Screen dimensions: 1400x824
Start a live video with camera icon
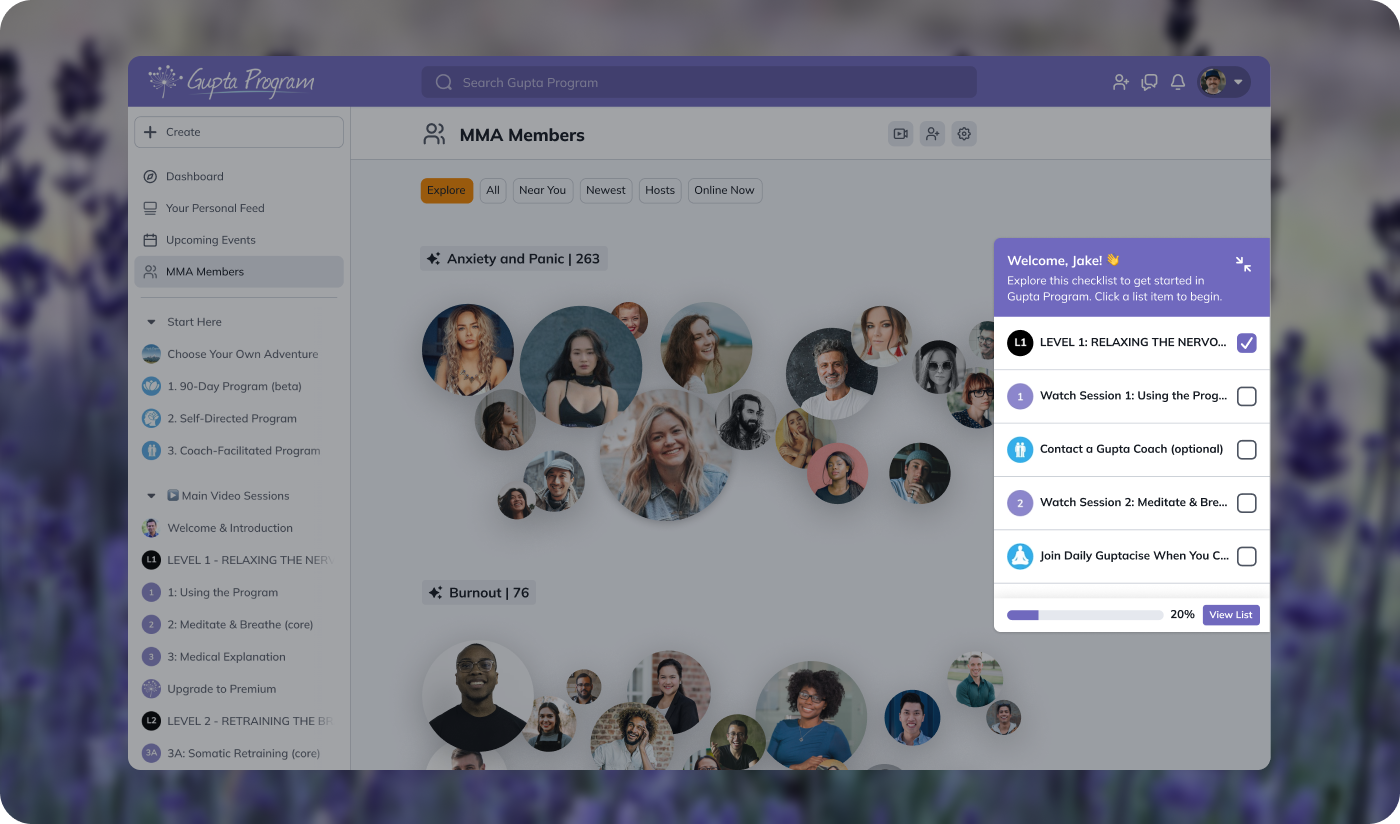(901, 134)
